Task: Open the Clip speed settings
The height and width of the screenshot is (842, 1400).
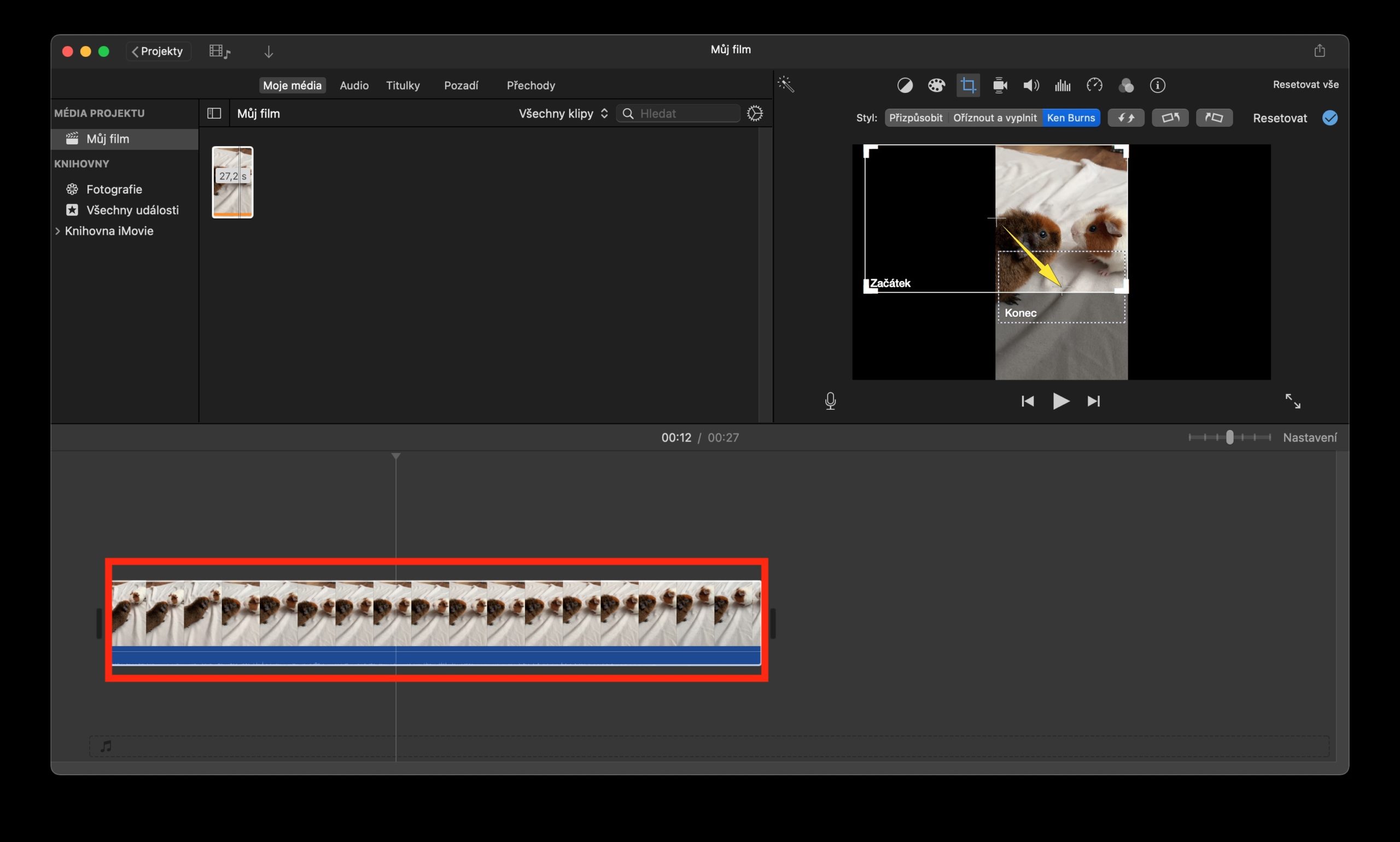Action: (1094, 85)
